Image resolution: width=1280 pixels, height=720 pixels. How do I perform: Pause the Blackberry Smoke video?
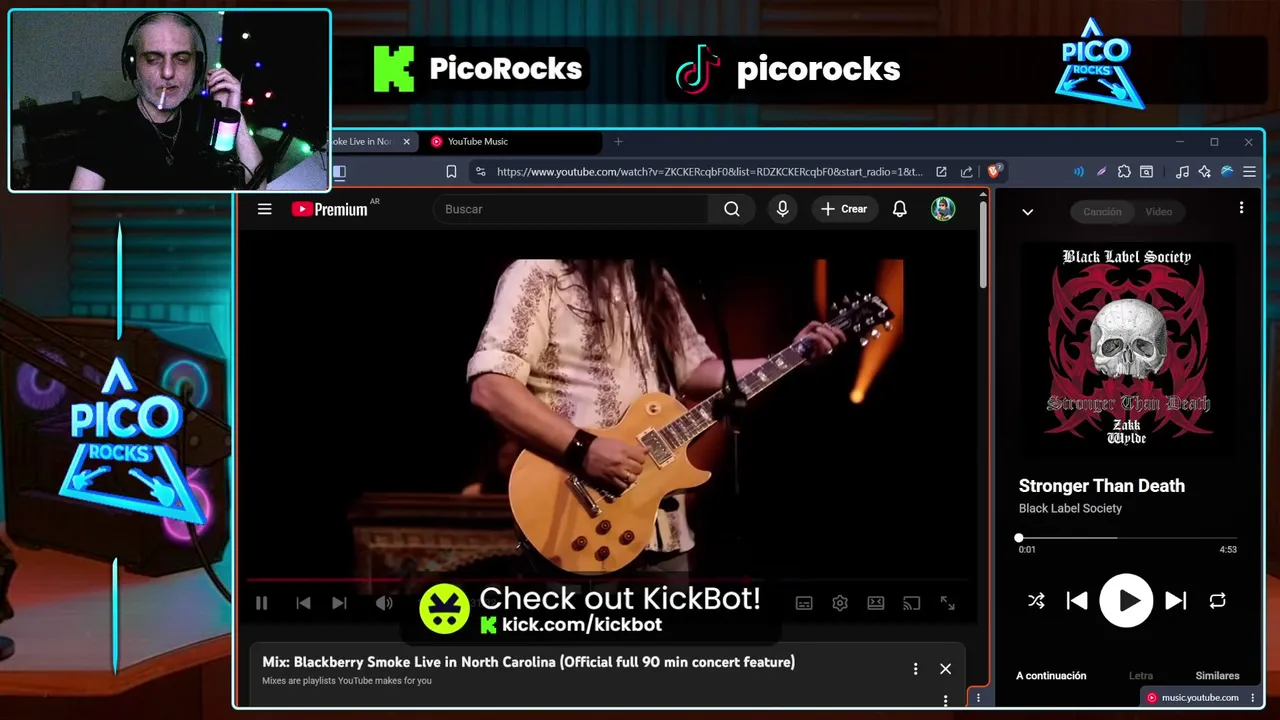pyautogui.click(x=262, y=603)
